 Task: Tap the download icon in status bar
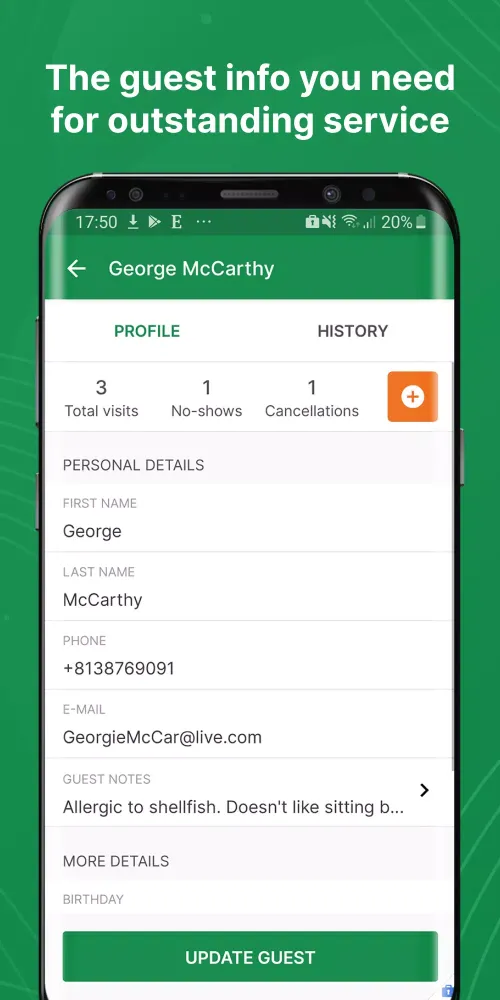(133, 222)
